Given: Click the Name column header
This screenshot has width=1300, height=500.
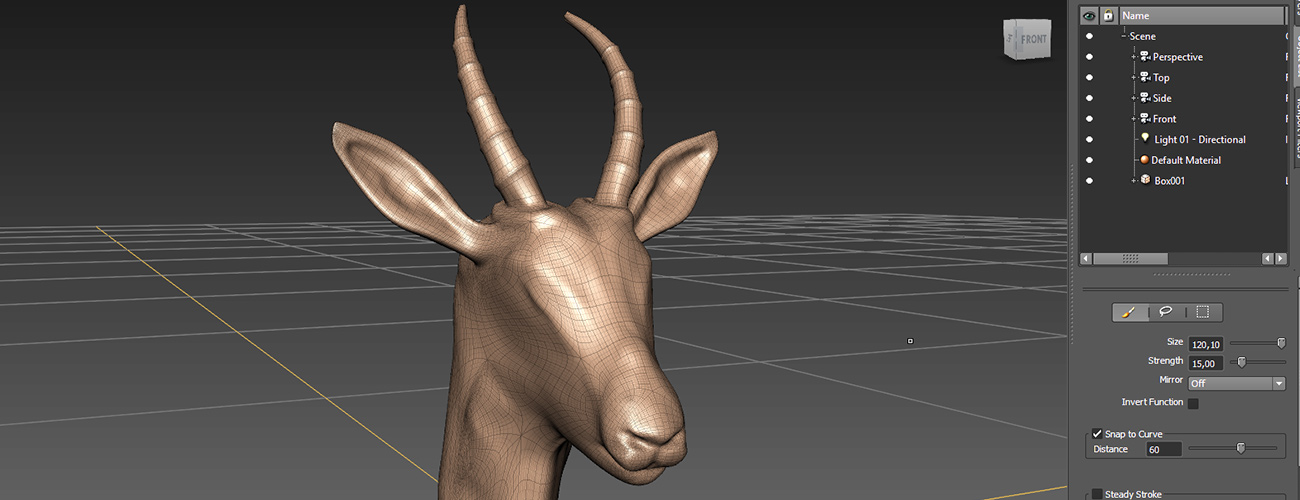Looking at the screenshot, I should [1200, 16].
